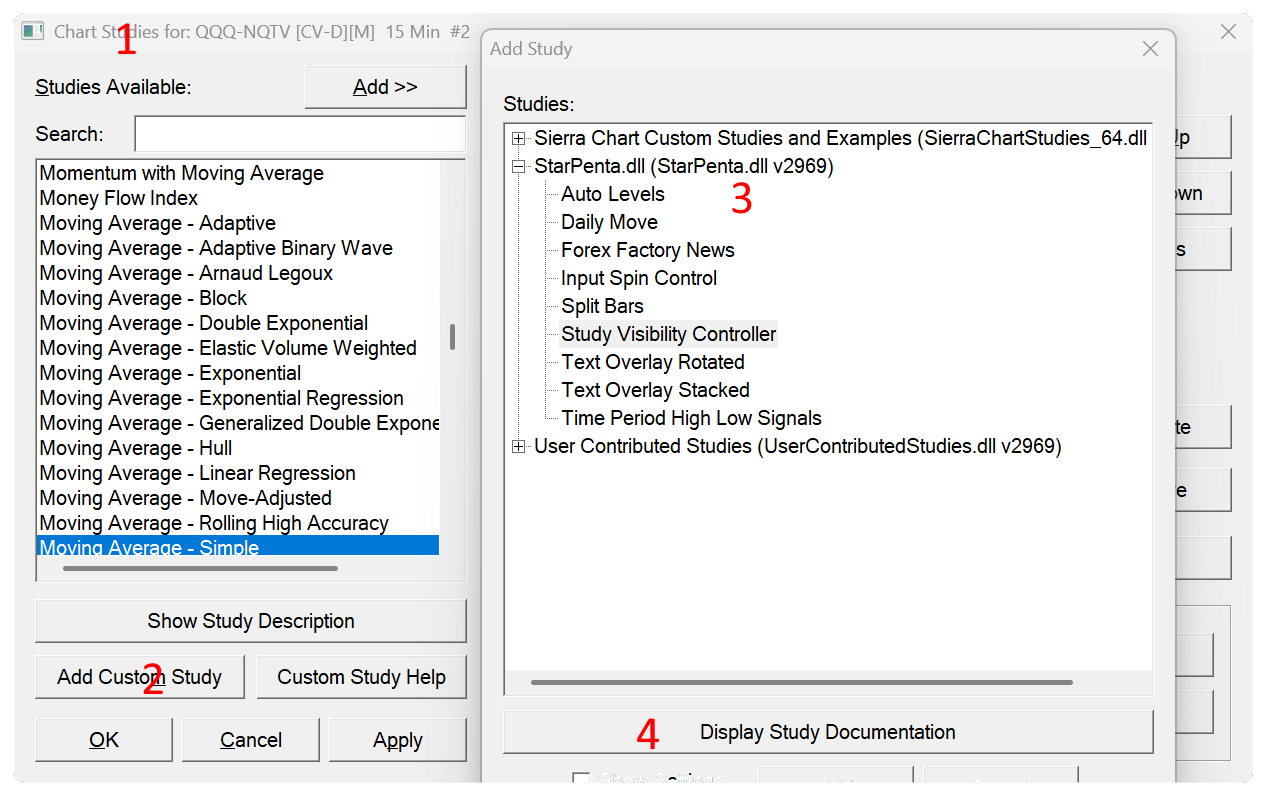Select Moving Average - Elastic Volume Weighted

click(228, 348)
